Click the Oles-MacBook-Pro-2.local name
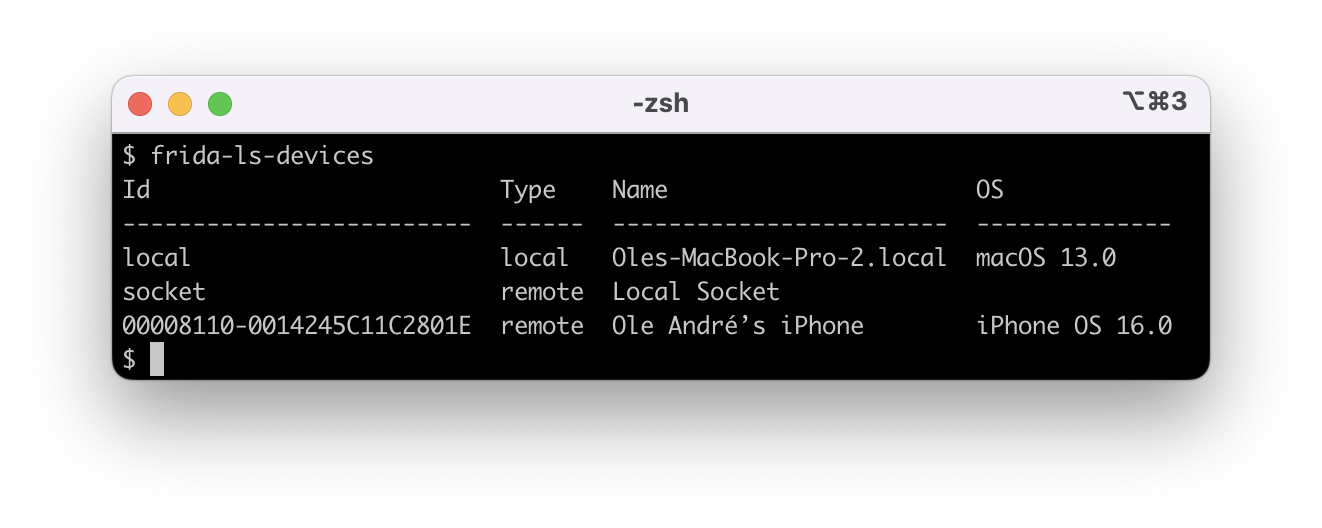The image size is (1322, 528). coord(779,258)
